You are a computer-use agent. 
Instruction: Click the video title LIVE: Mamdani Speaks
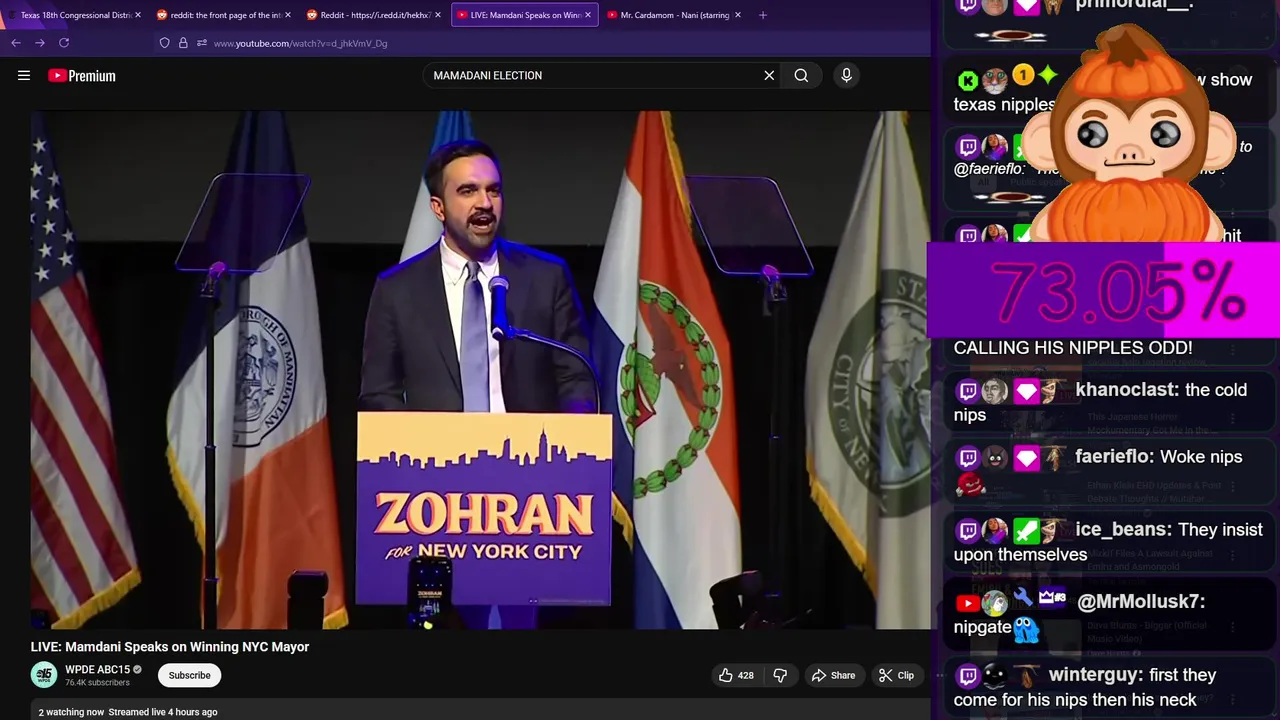(170, 647)
